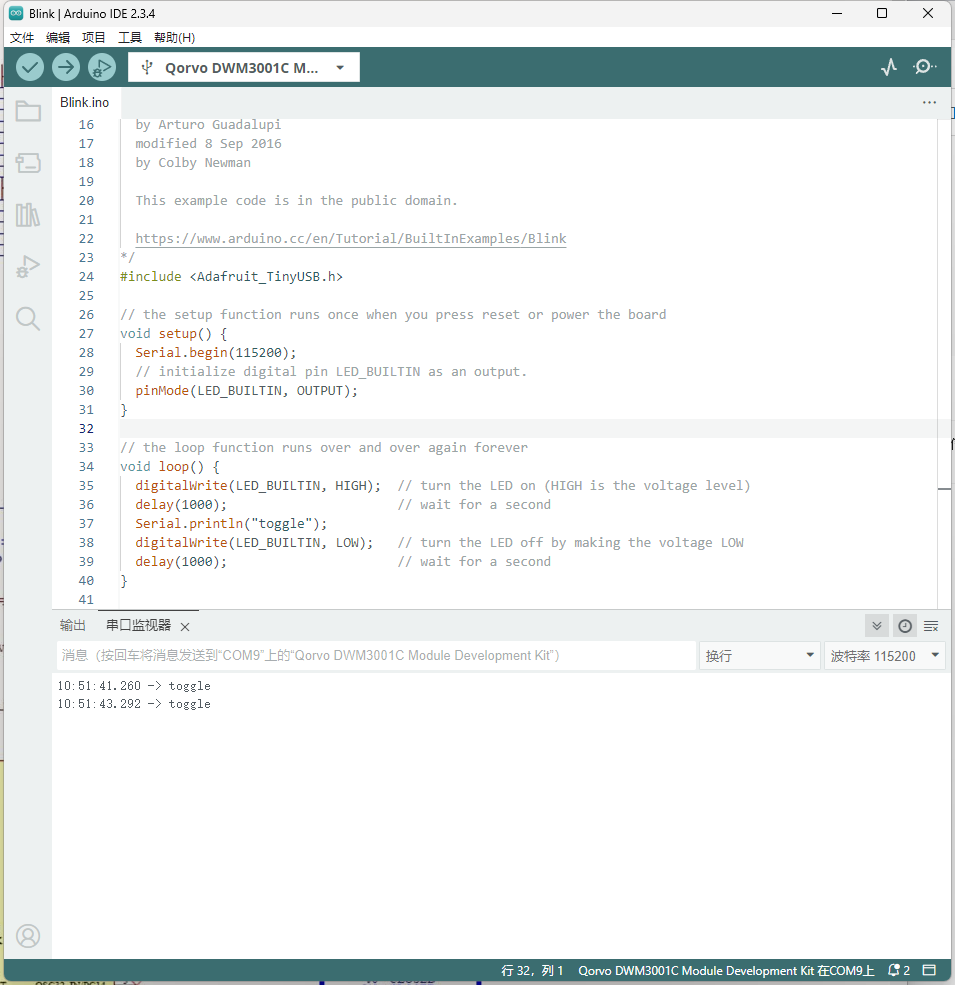The image size is (955, 985).
Task: Open the Debug sidebar panel icon
Action: [28, 267]
